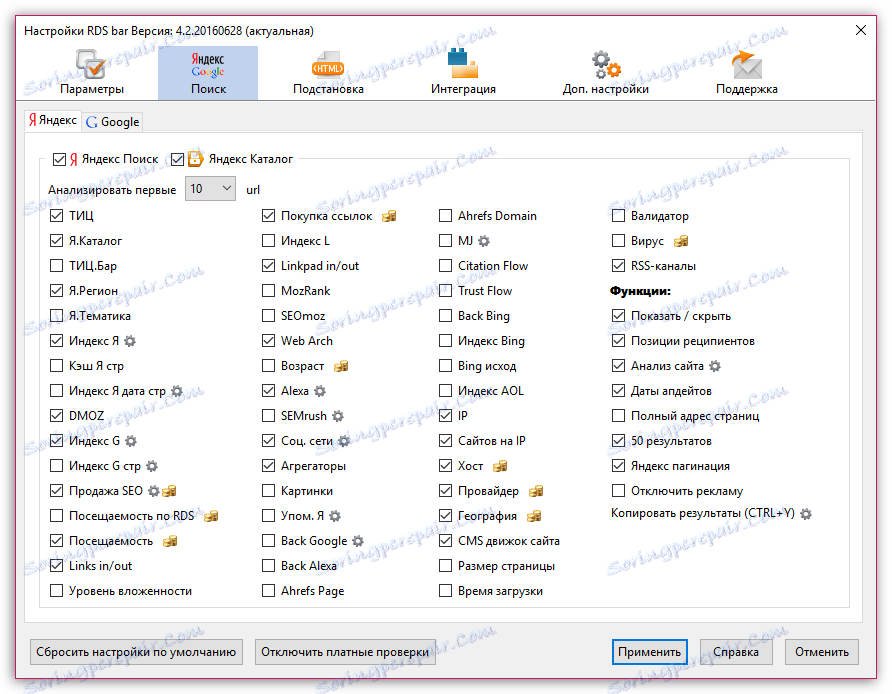Check the Ahrefs Domain option
892x694 pixels.
[445, 216]
